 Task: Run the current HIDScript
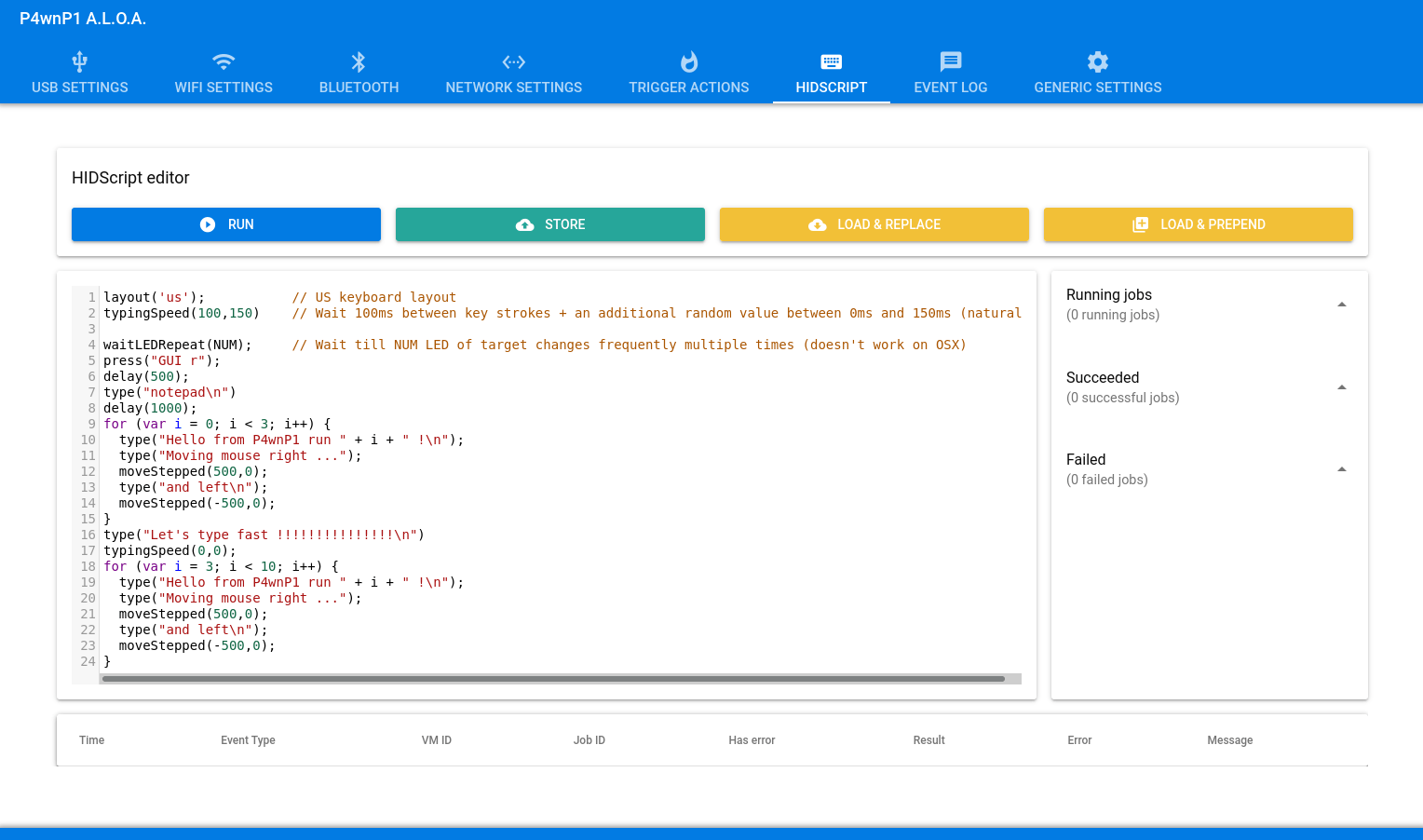point(226,224)
